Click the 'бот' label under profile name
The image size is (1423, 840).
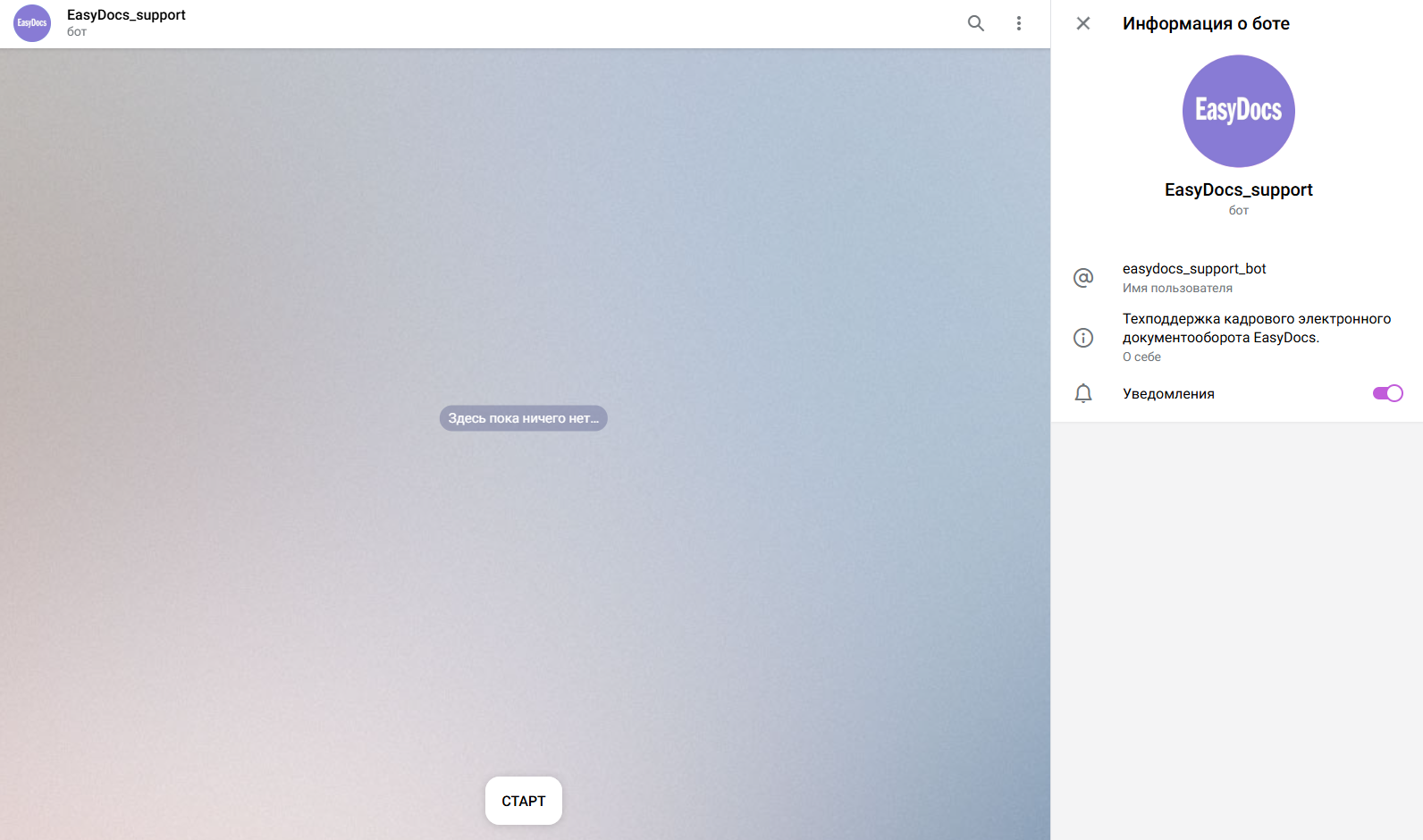tap(1239, 211)
